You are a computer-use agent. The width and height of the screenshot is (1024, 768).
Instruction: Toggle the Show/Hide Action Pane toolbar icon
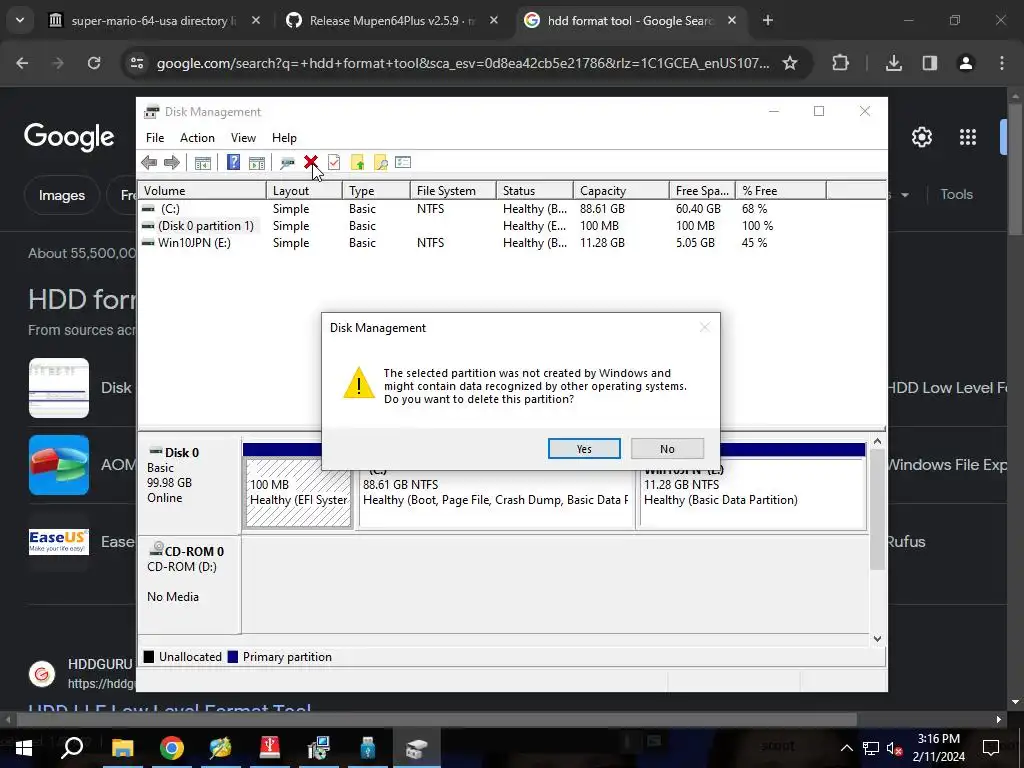257,163
